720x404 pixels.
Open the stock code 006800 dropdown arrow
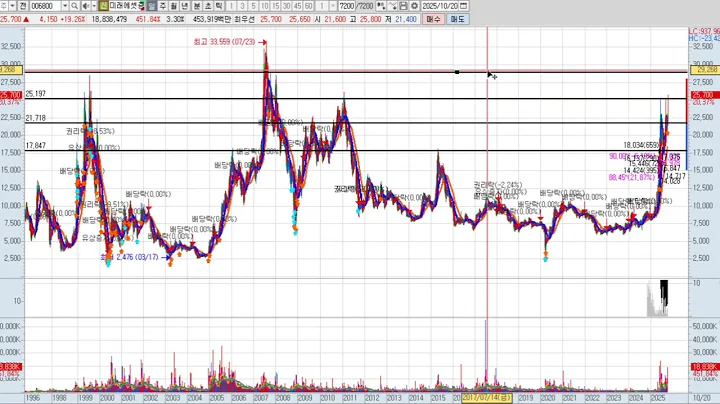click(x=65, y=6)
